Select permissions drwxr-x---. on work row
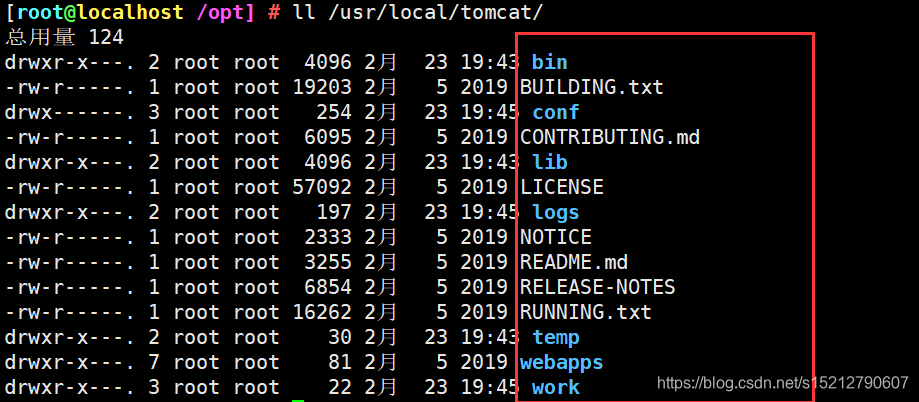The height and width of the screenshot is (402, 919). 70,387
